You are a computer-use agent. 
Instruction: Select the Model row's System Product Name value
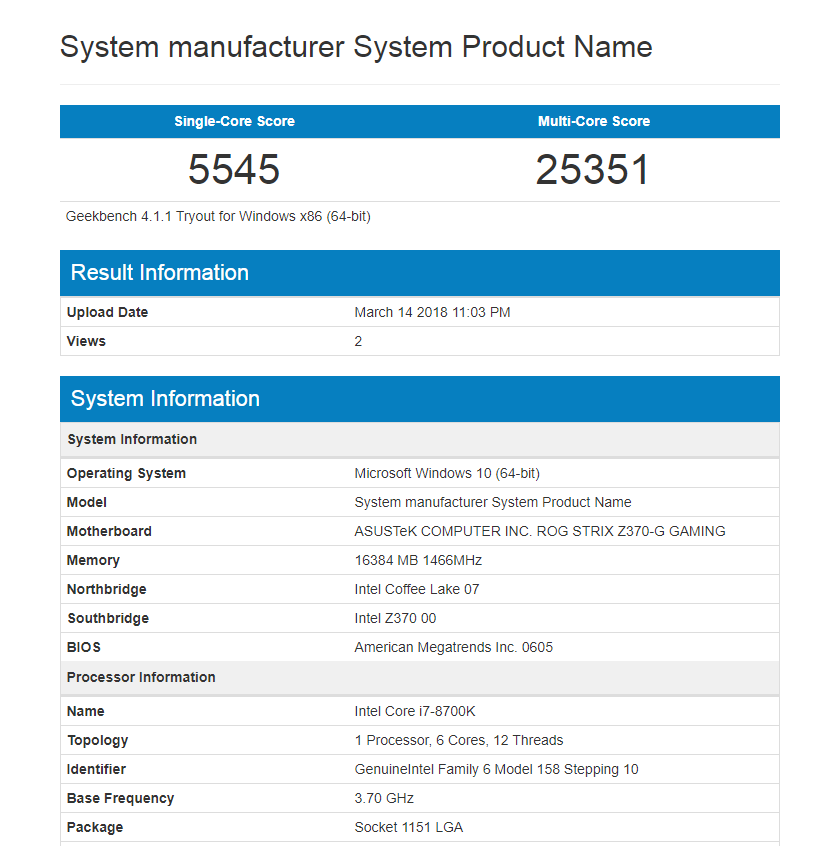point(493,502)
